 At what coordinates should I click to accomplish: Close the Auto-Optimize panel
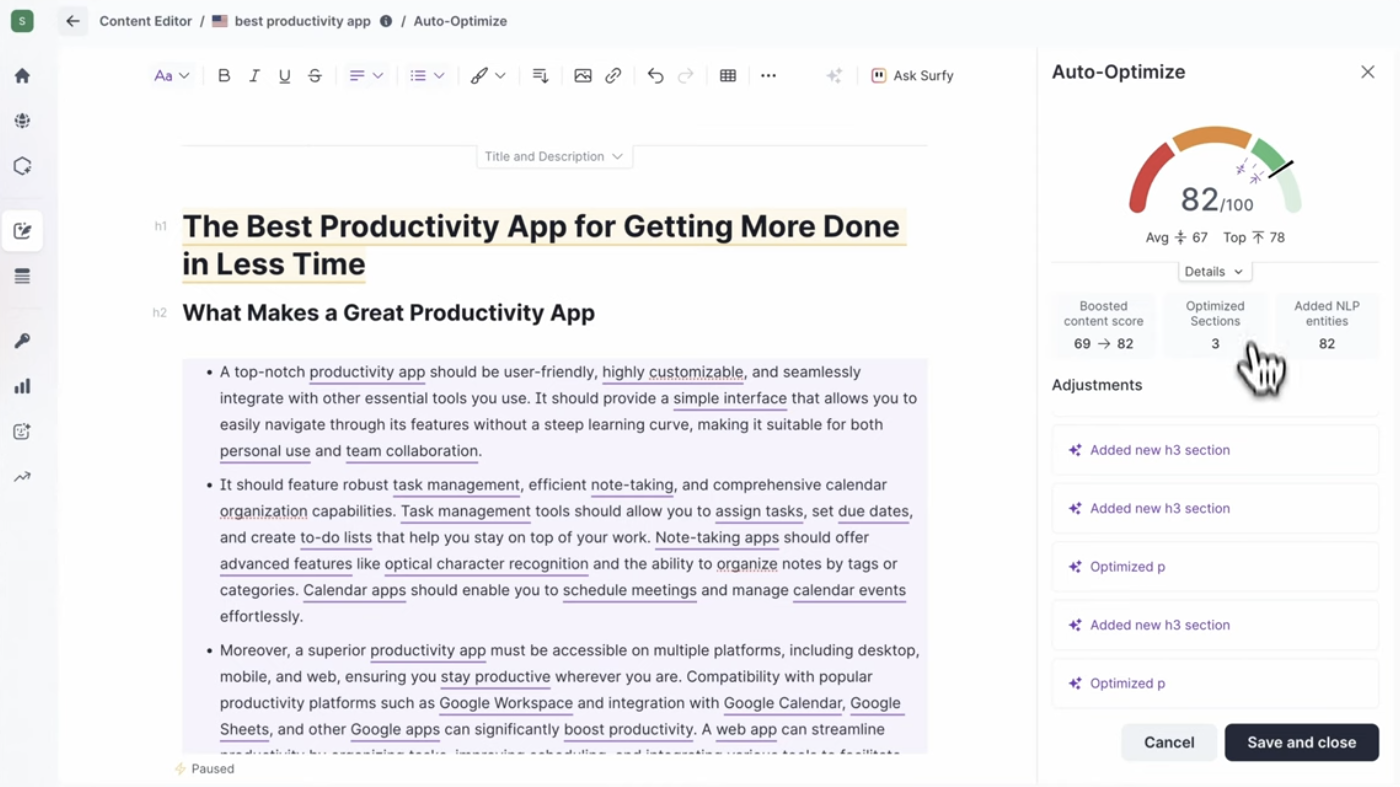tap(1368, 72)
